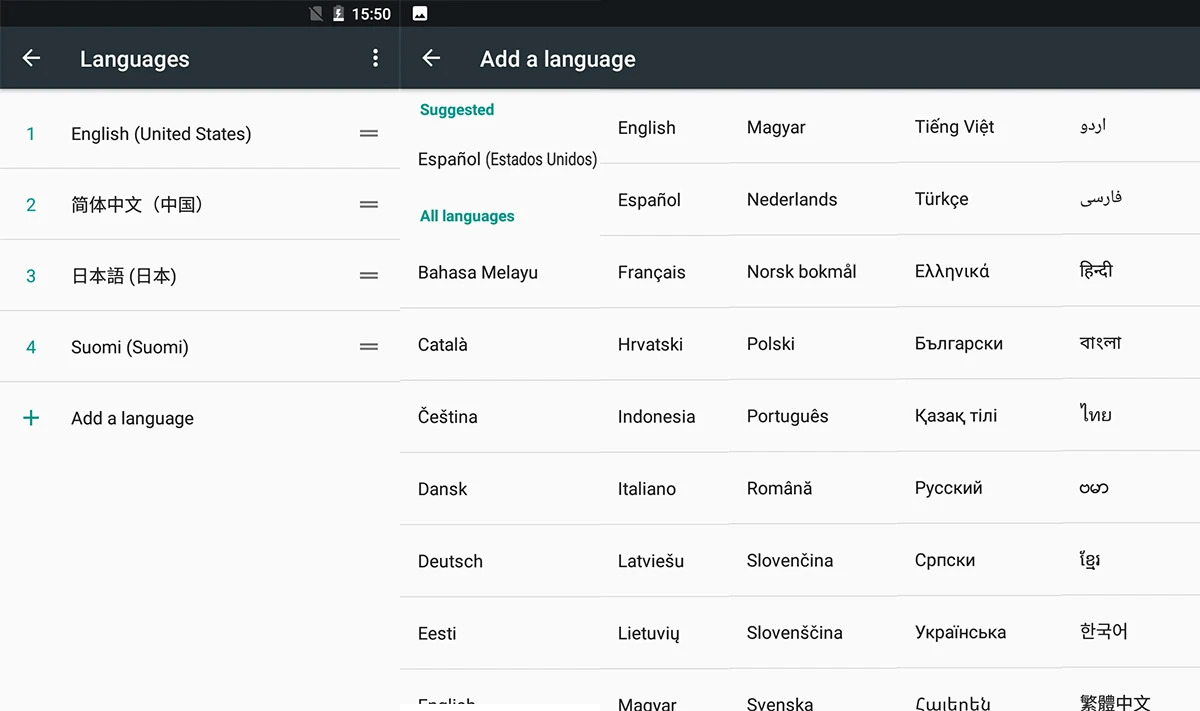Select the Add a language row

click(200, 418)
